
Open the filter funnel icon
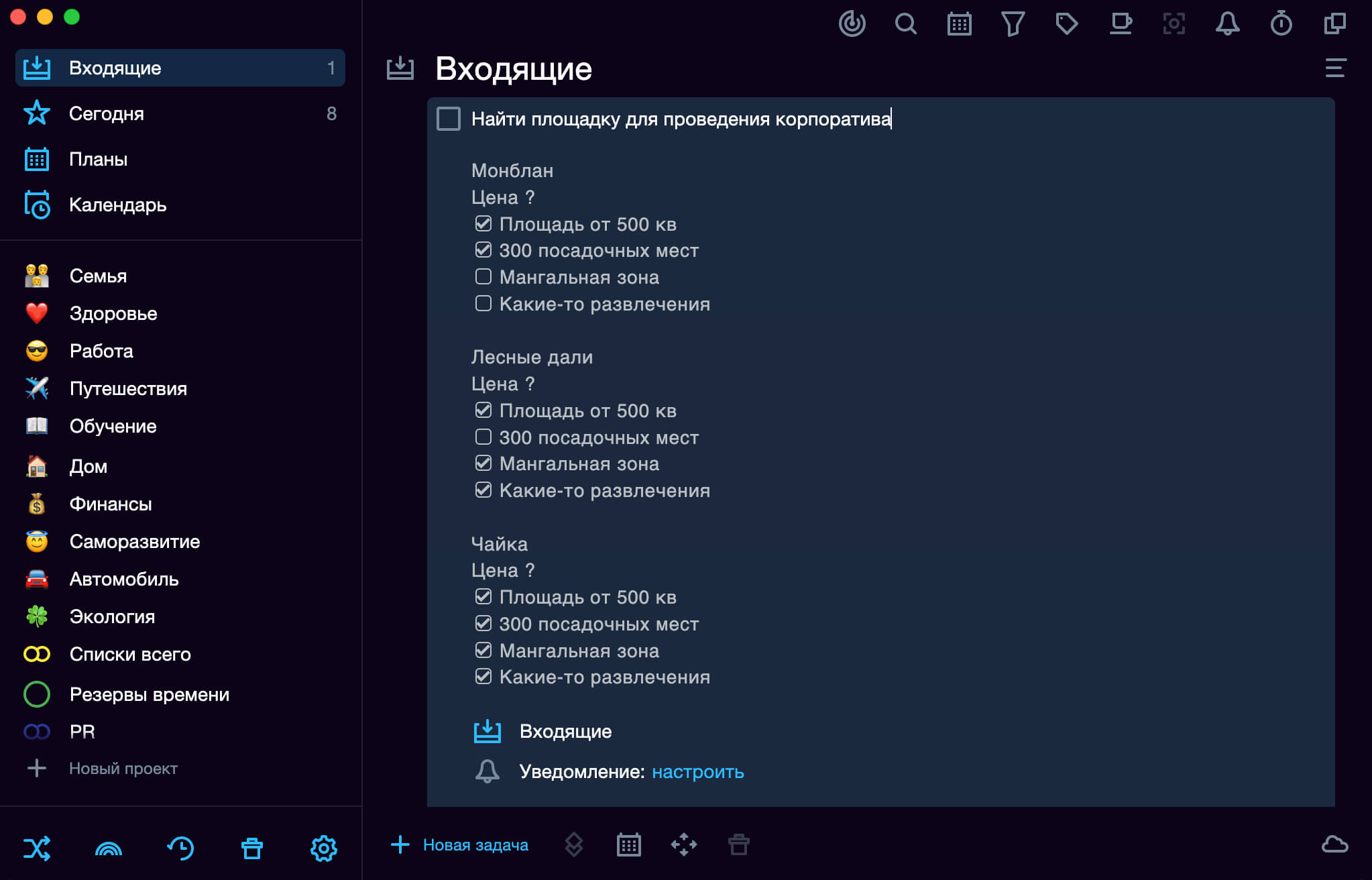point(1013,24)
